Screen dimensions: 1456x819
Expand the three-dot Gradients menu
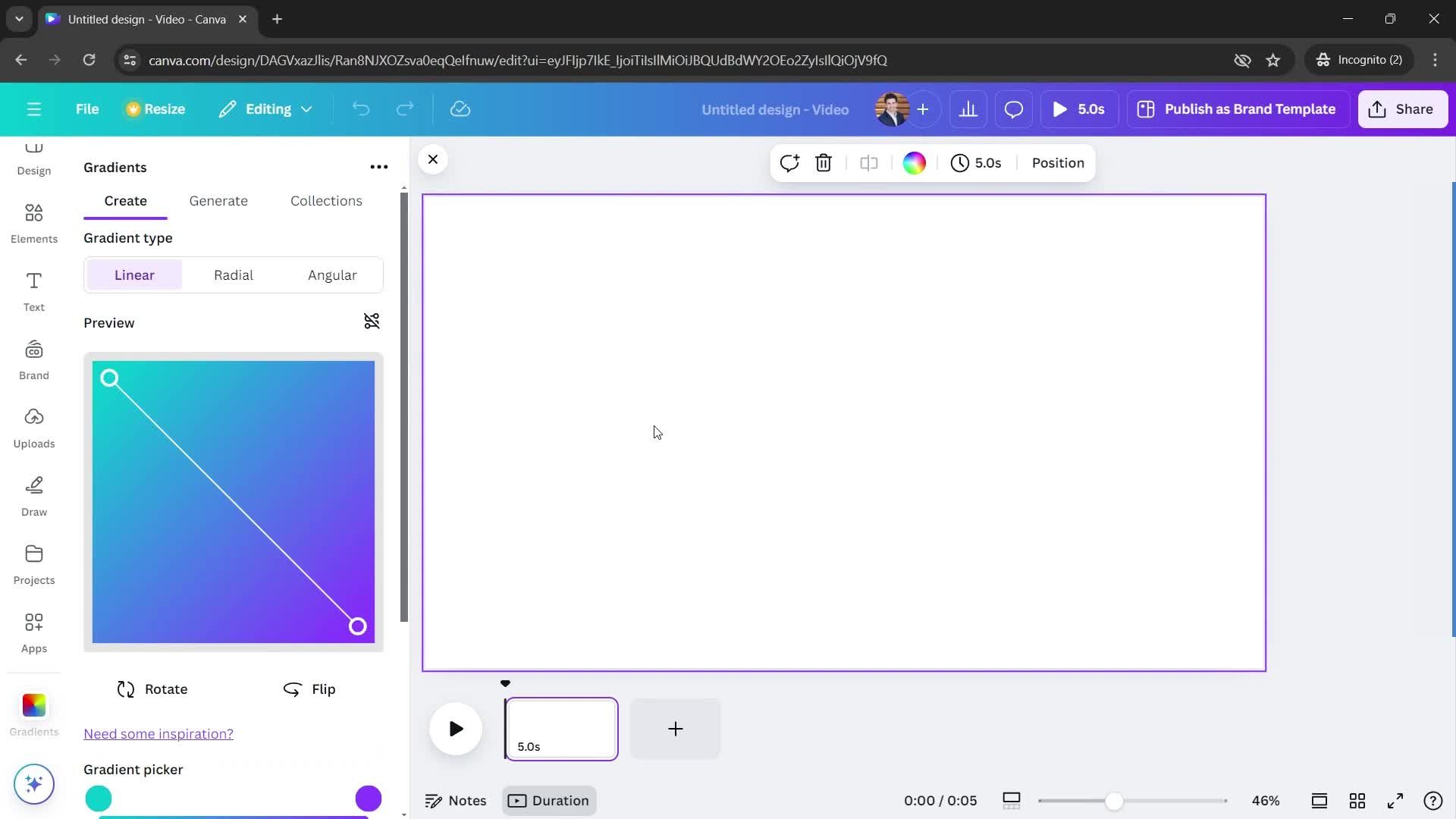(x=380, y=166)
